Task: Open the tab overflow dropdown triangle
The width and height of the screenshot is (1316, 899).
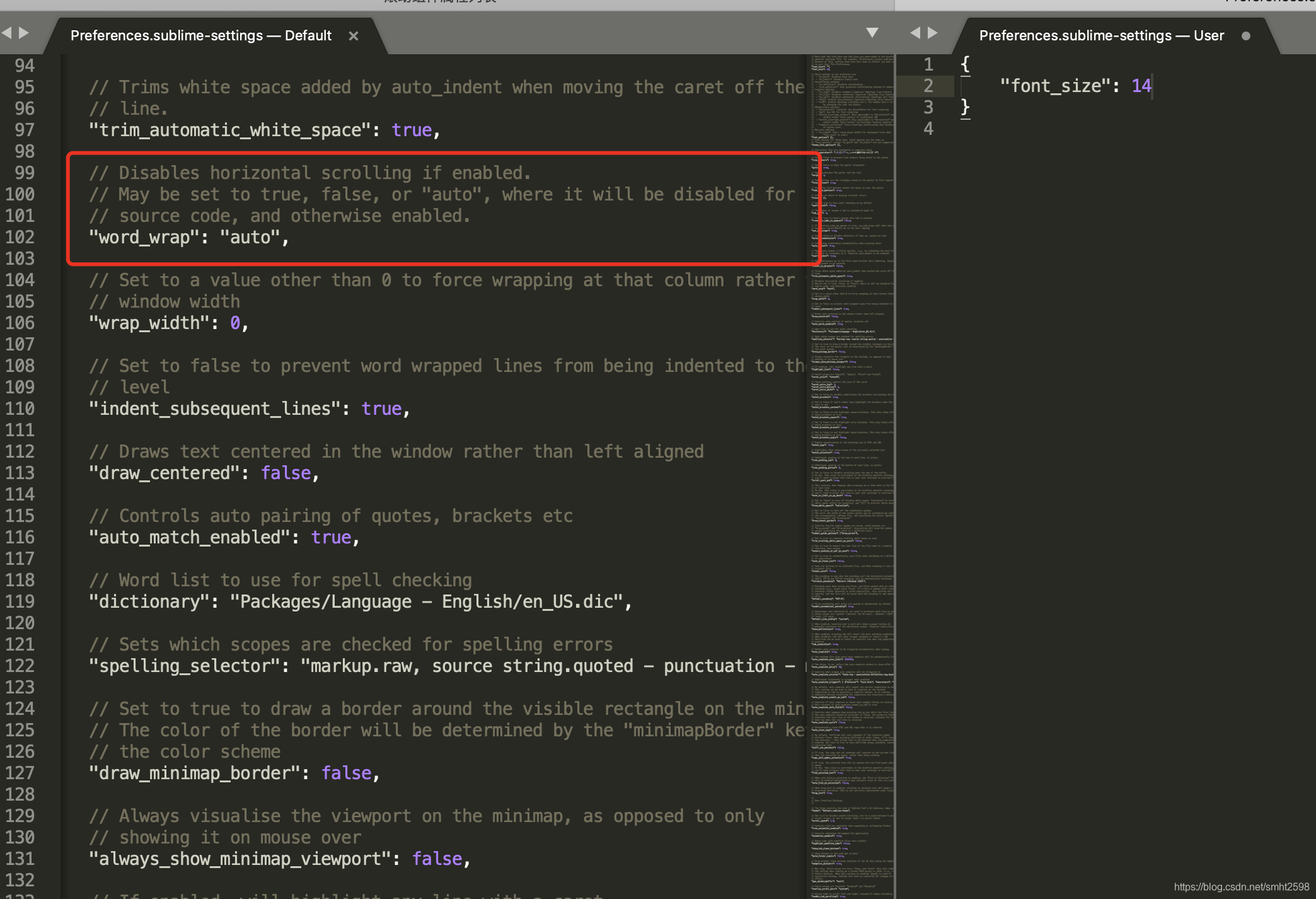Action: tap(872, 32)
